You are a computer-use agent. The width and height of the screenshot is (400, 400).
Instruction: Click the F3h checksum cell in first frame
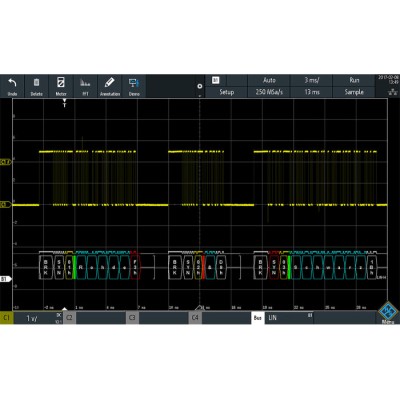[x=135, y=267]
